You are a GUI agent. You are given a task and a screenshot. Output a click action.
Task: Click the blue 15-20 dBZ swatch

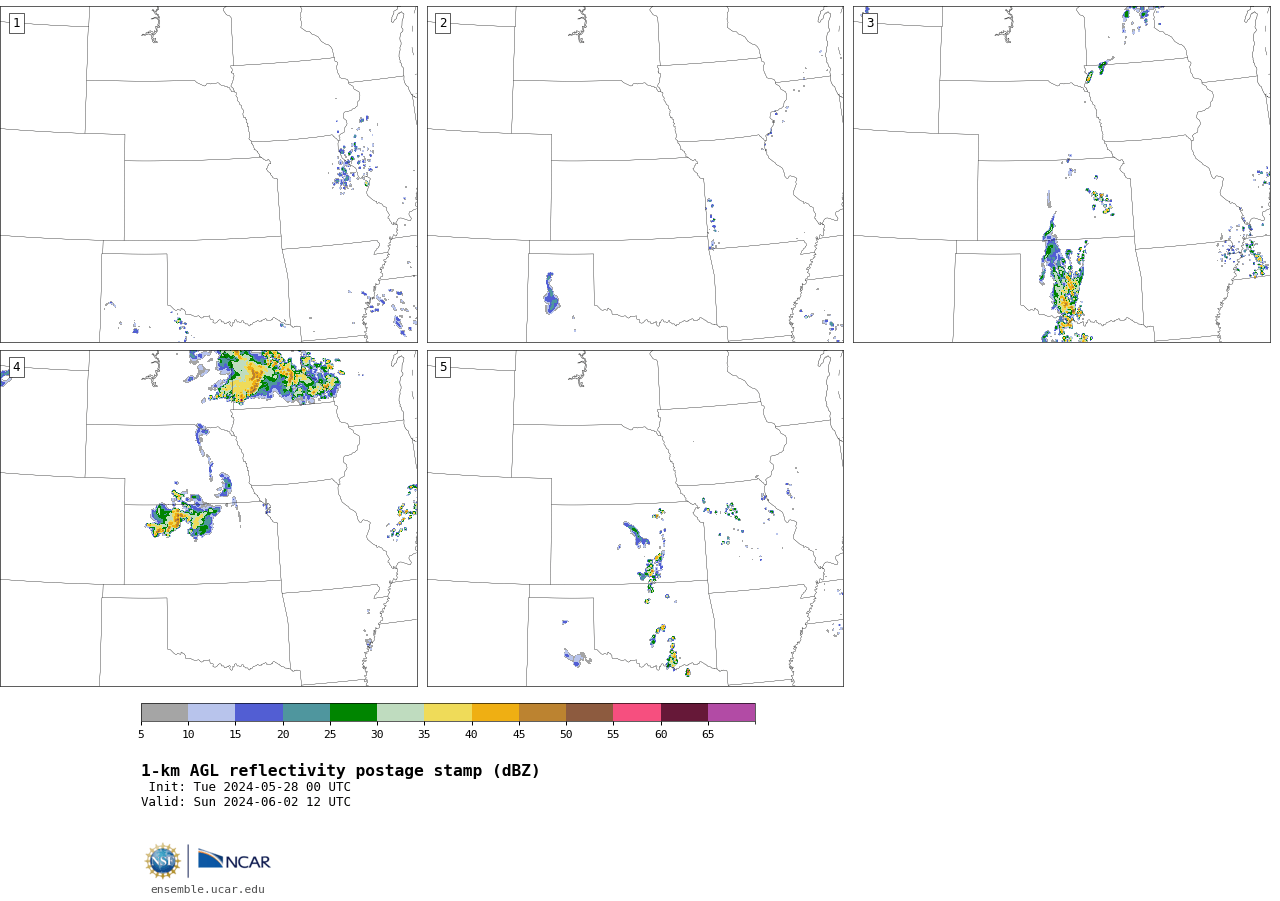(259, 712)
